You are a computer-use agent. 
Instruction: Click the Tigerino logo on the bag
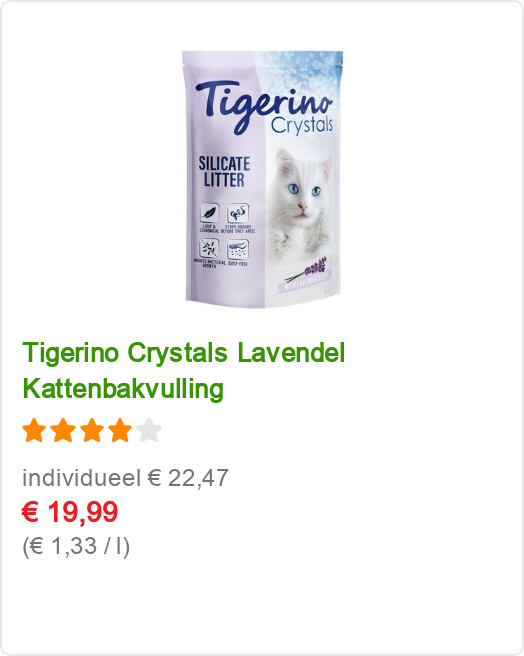[x=263, y=105]
